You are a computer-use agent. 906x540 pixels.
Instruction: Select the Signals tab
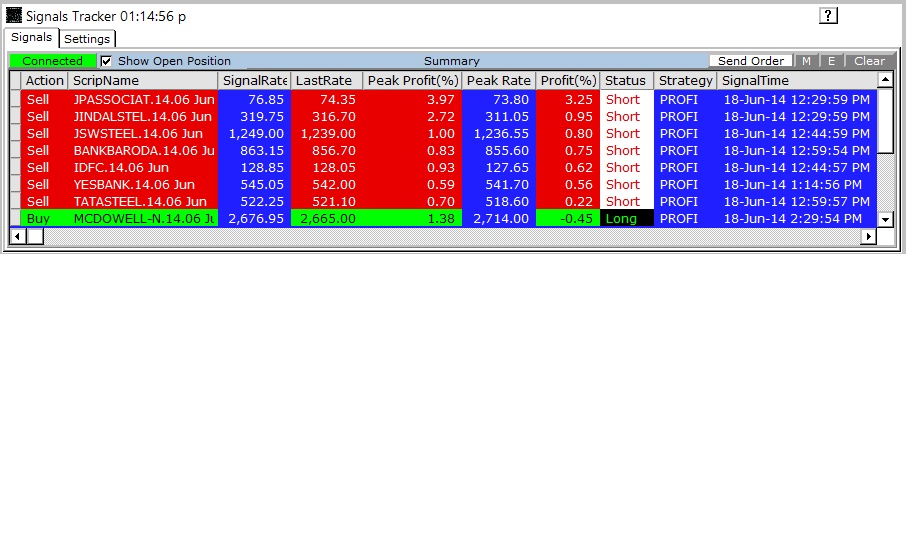31,38
